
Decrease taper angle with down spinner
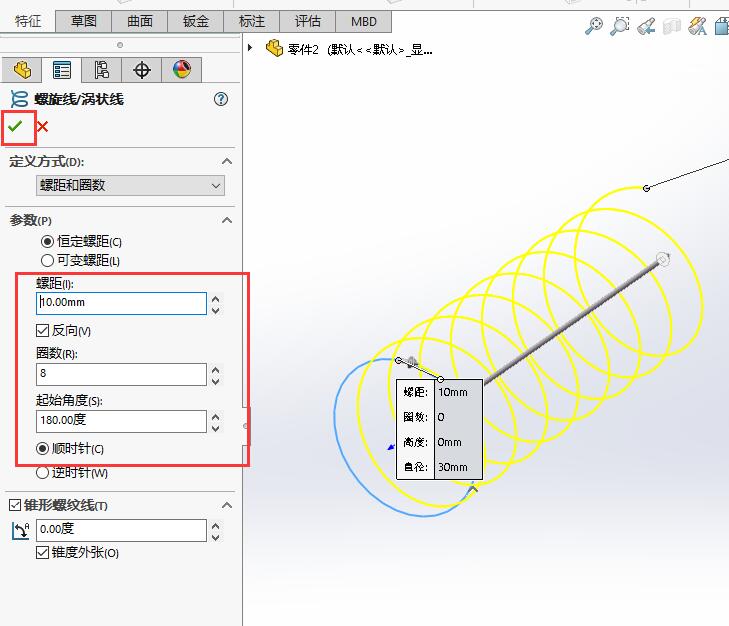point(216,537)
